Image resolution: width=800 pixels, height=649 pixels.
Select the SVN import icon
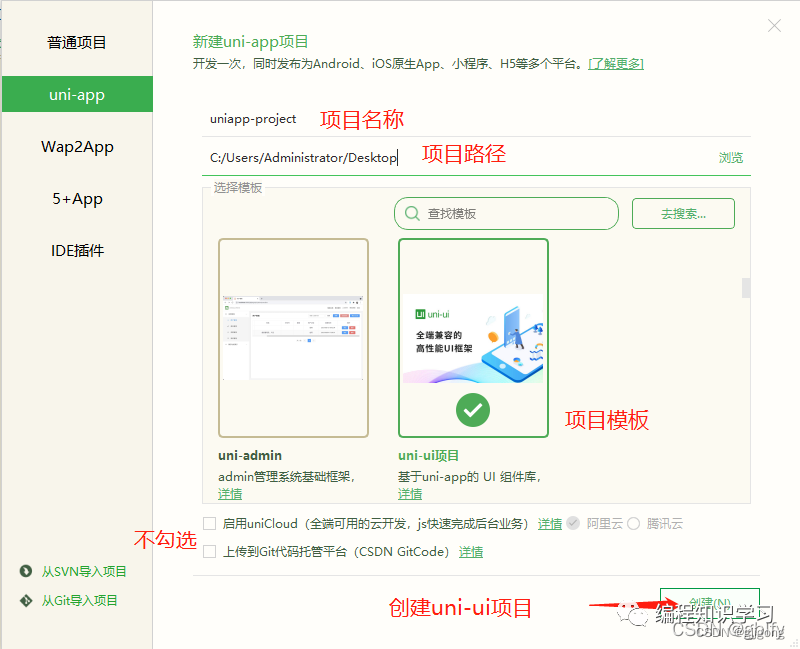28,571
